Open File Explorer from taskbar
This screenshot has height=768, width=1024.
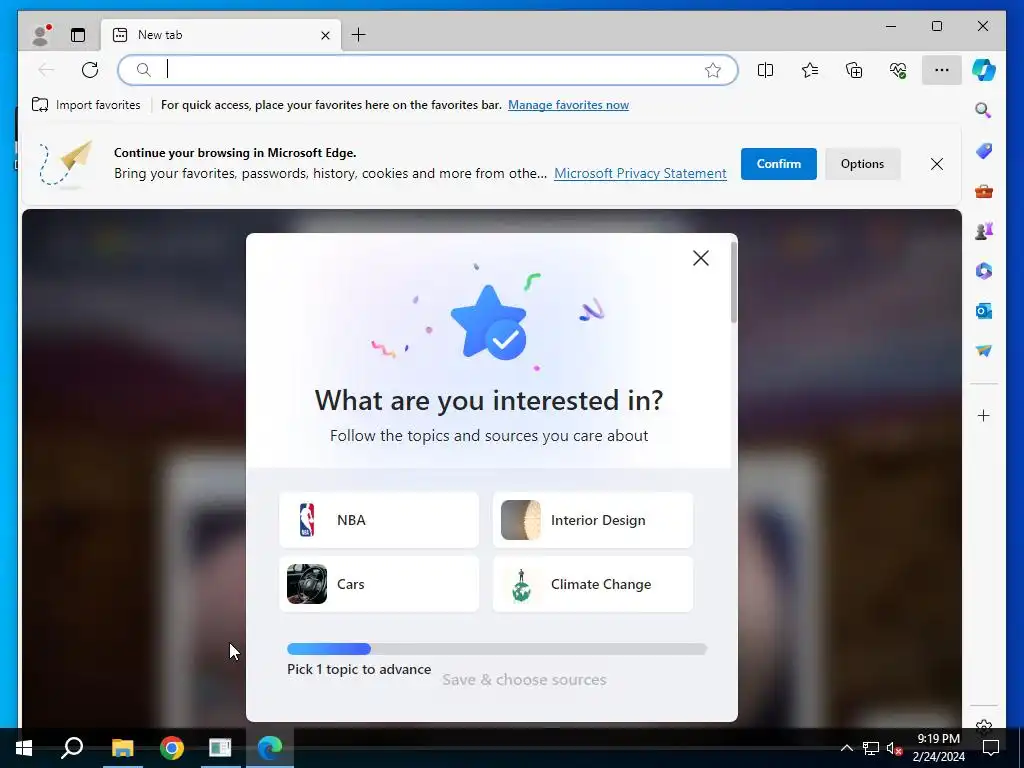coord(122,748)
